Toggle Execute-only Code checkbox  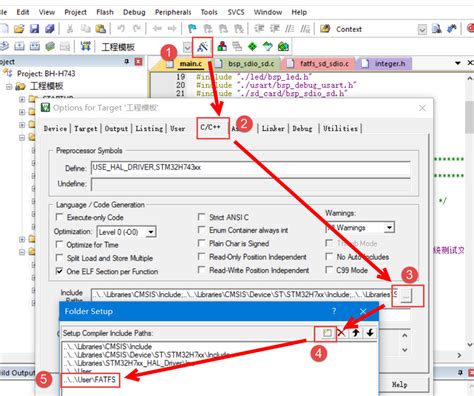coord(59,217)
